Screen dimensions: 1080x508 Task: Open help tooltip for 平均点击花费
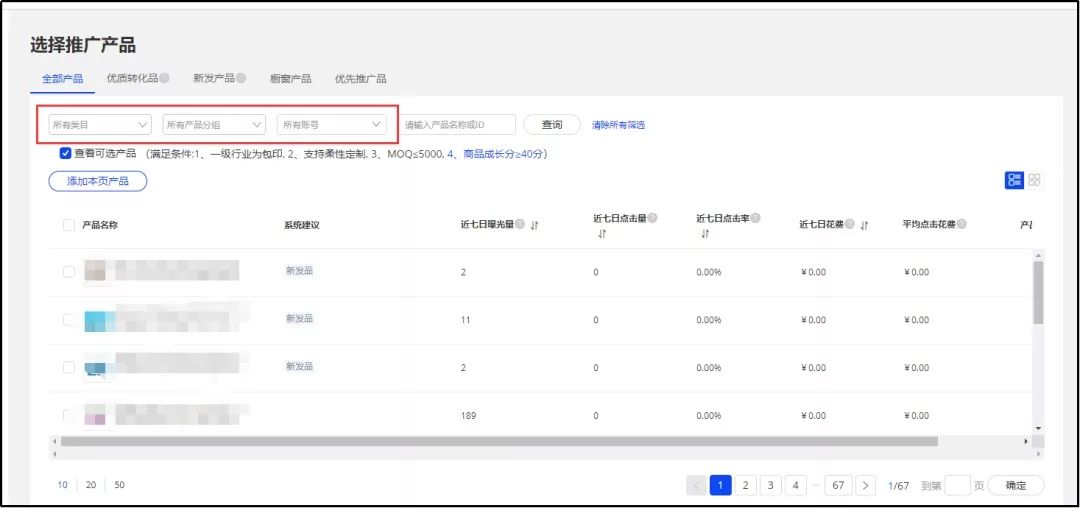coord(962,224)
